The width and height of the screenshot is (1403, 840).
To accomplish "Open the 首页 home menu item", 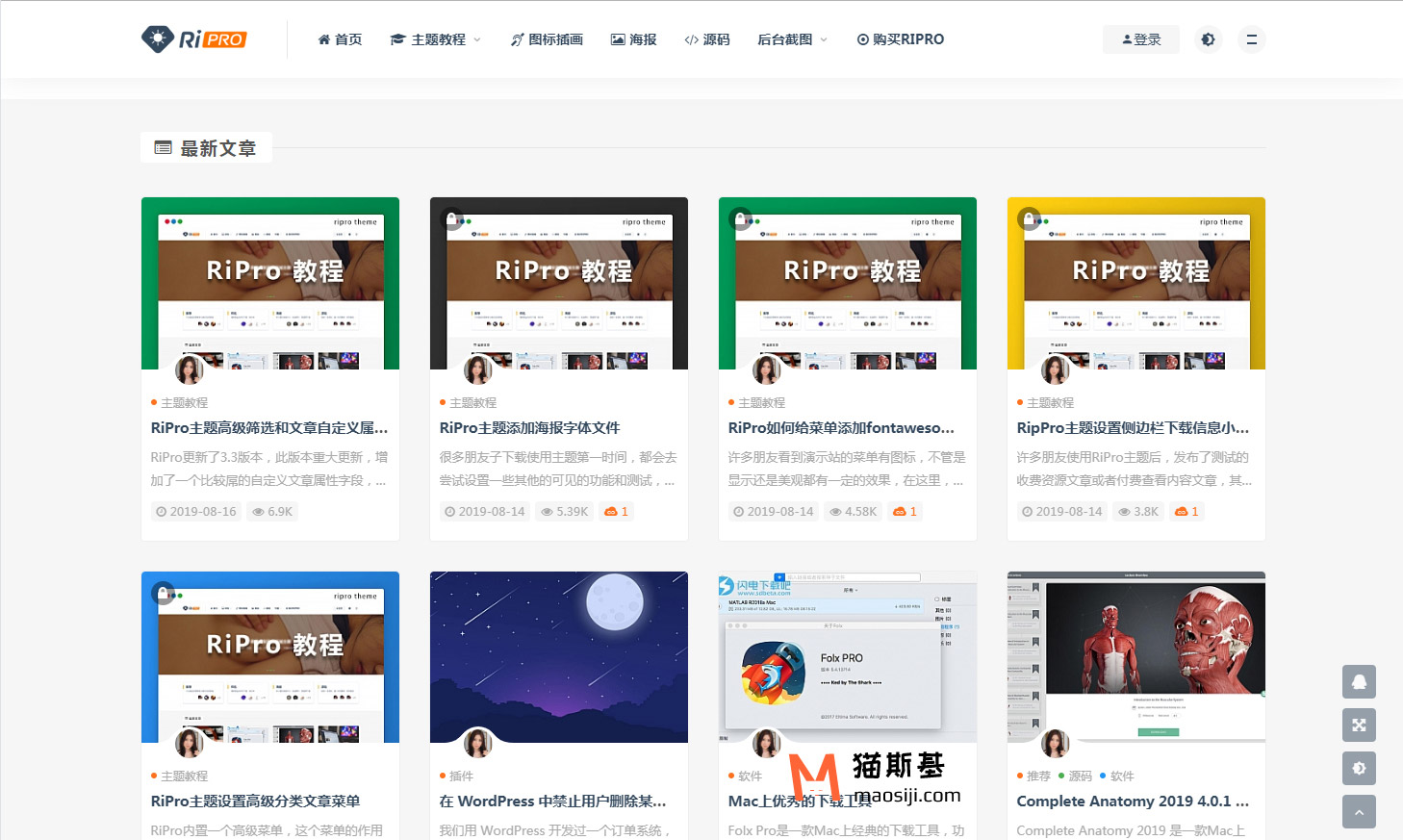I will click(340, 39).
